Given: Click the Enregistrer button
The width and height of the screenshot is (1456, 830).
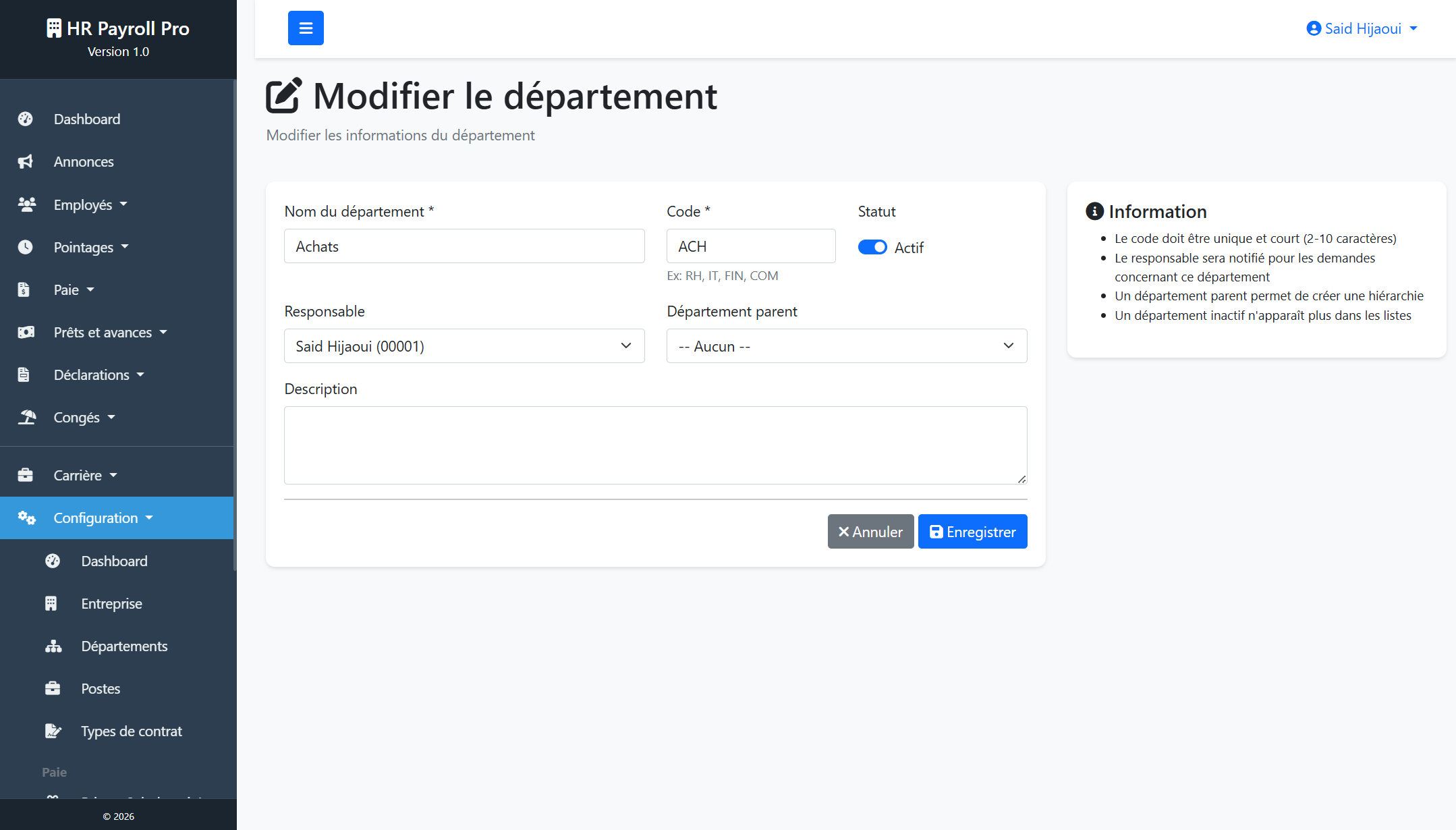Looking at the screenshot, I should click(x=972, y=532).
